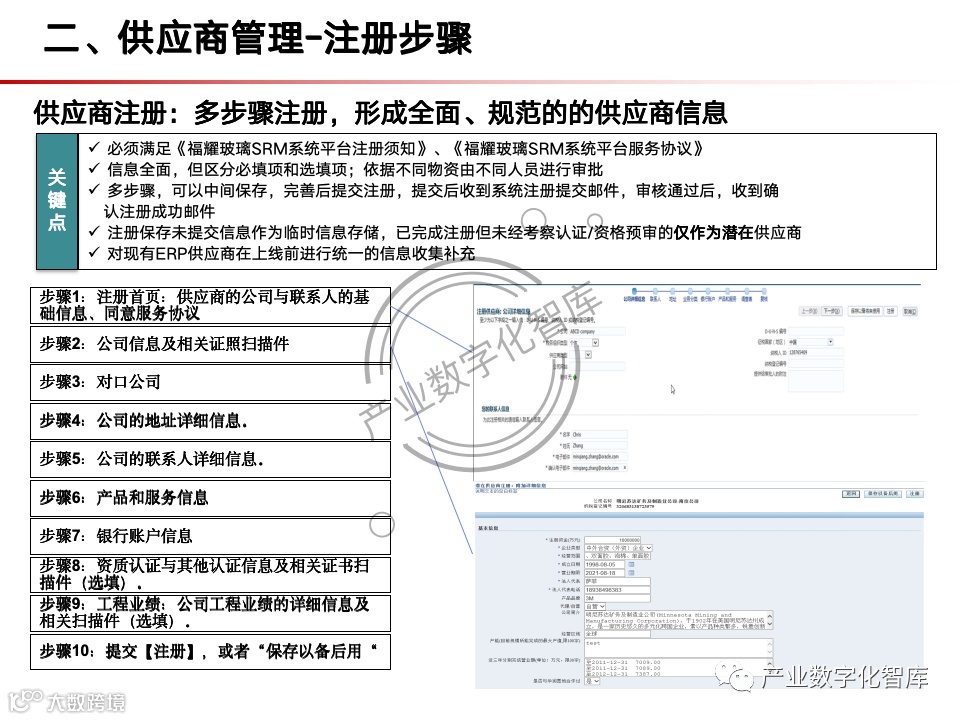960x720 pixels.
Task: Click the text area containing test
Action: coord(678,648)
